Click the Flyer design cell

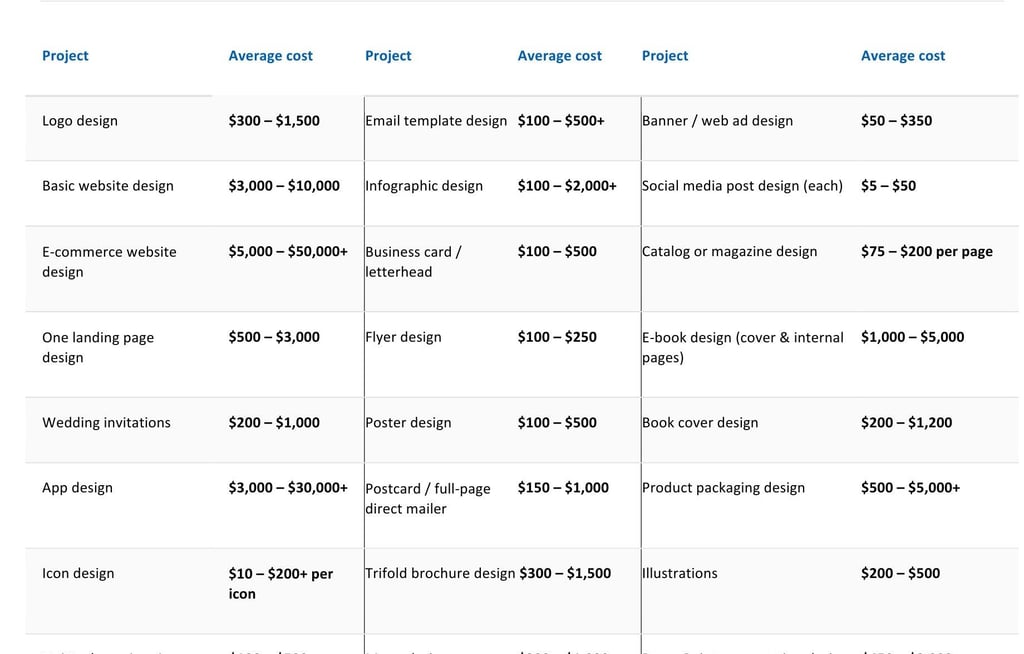403,337
